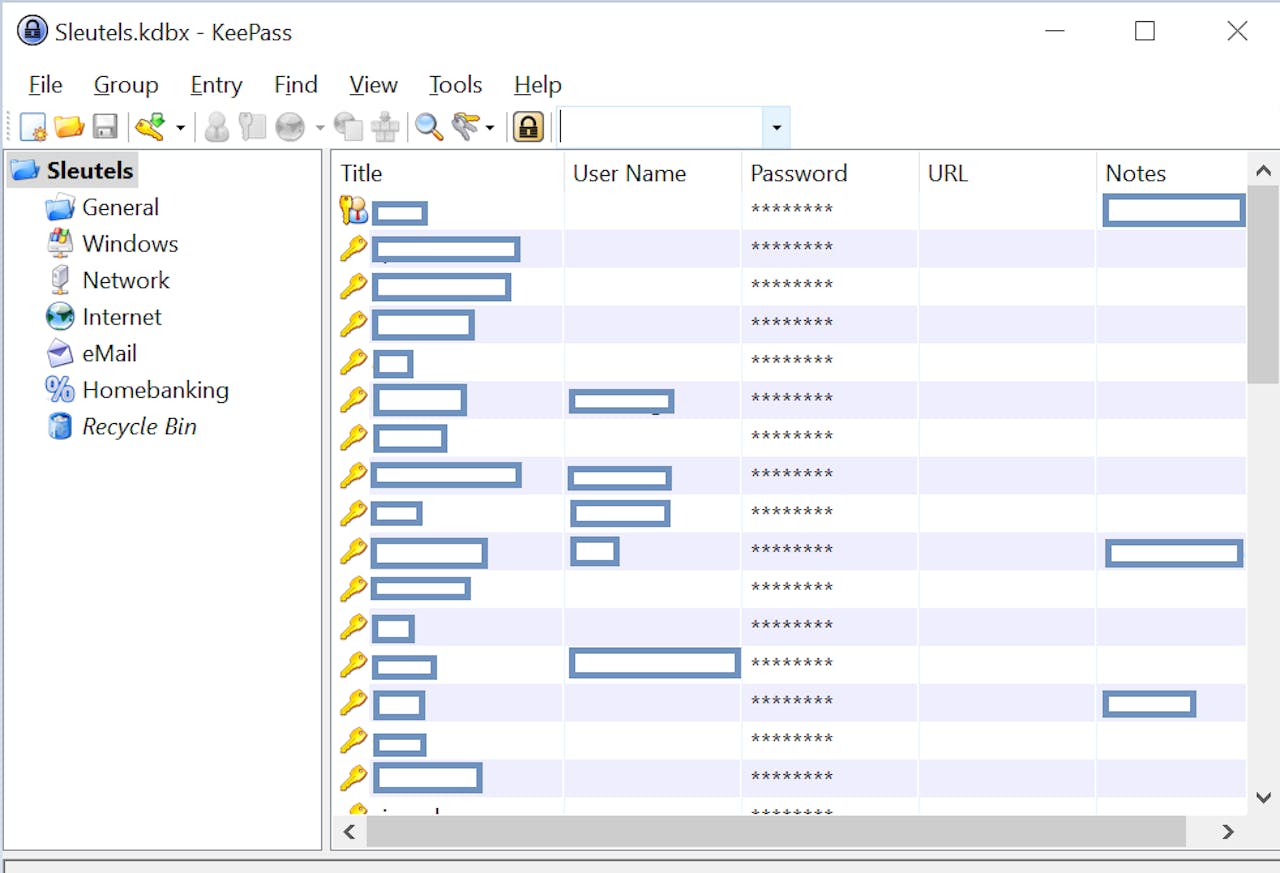Expand the quick search box dropdown
Screen dimensions: 1280x873
(x=776, y=128)
